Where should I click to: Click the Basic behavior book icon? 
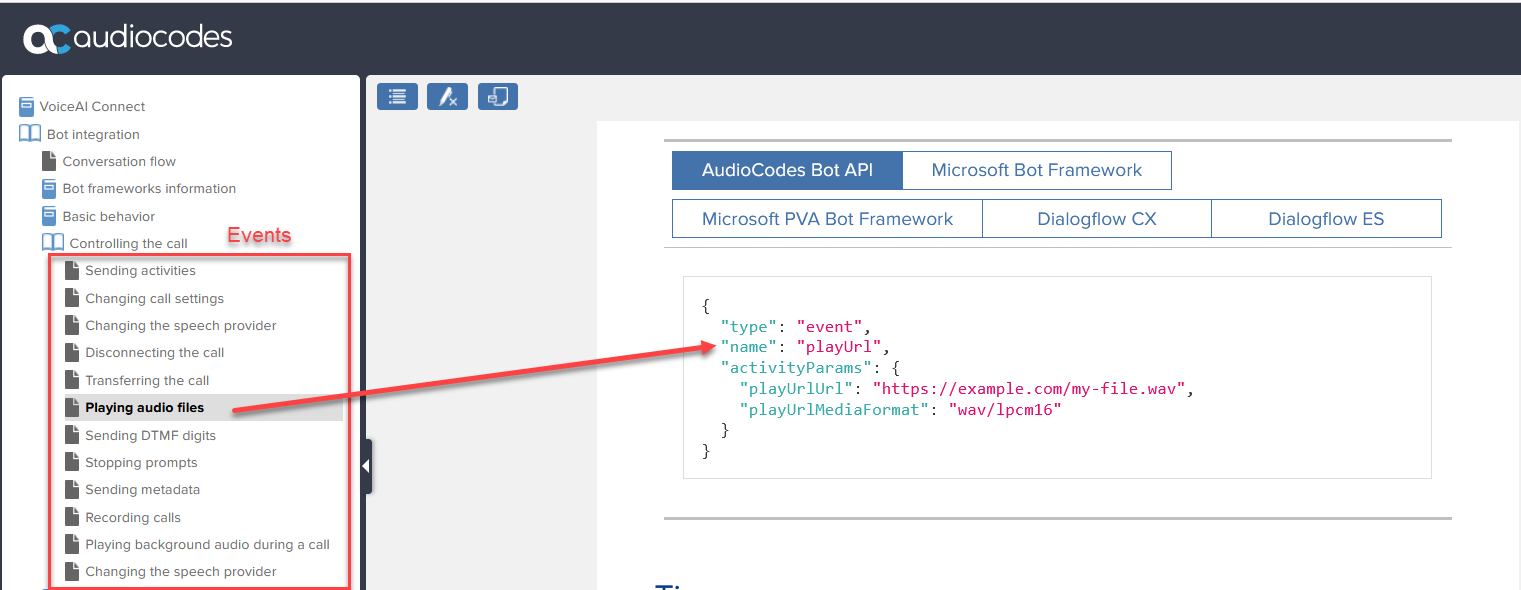[49, 216]
